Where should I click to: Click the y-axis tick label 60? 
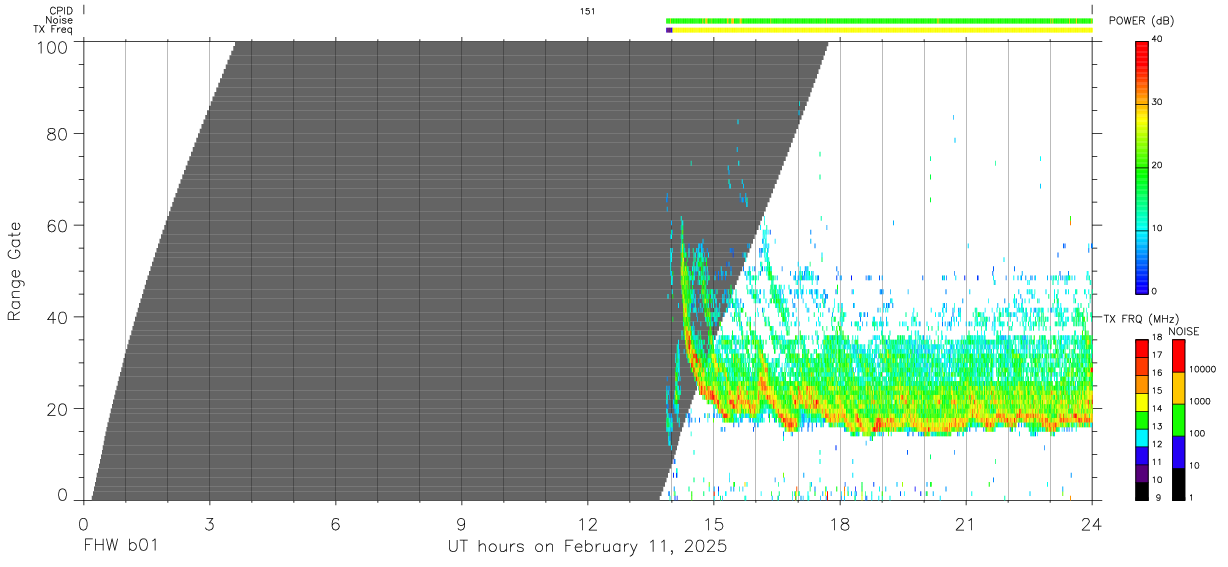(x=57, y=225)
